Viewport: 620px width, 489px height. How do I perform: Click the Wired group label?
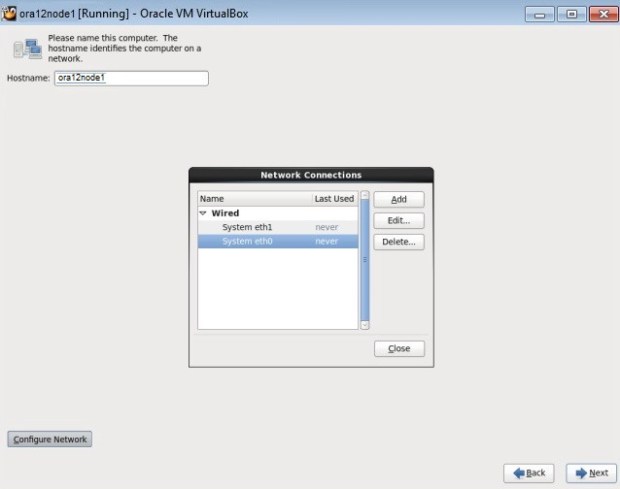[x=225, y=213]
